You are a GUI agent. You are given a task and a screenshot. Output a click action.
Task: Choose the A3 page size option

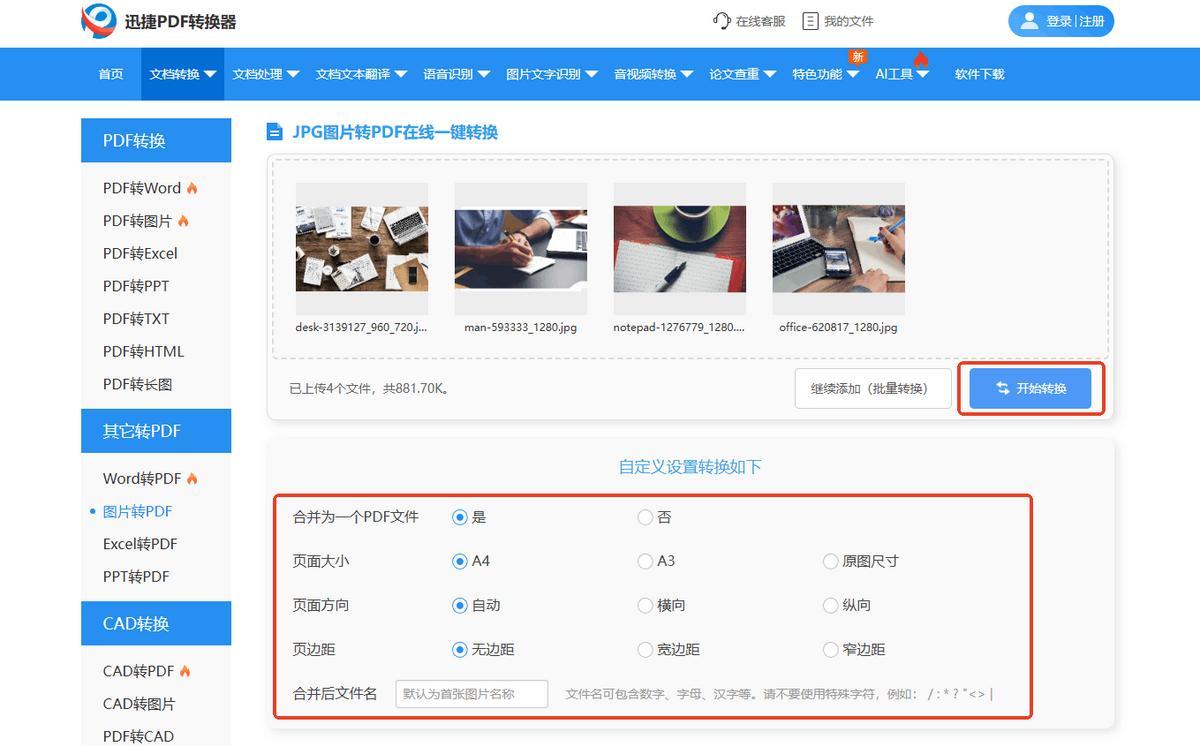pyautogui.click(x=645, y=561)
